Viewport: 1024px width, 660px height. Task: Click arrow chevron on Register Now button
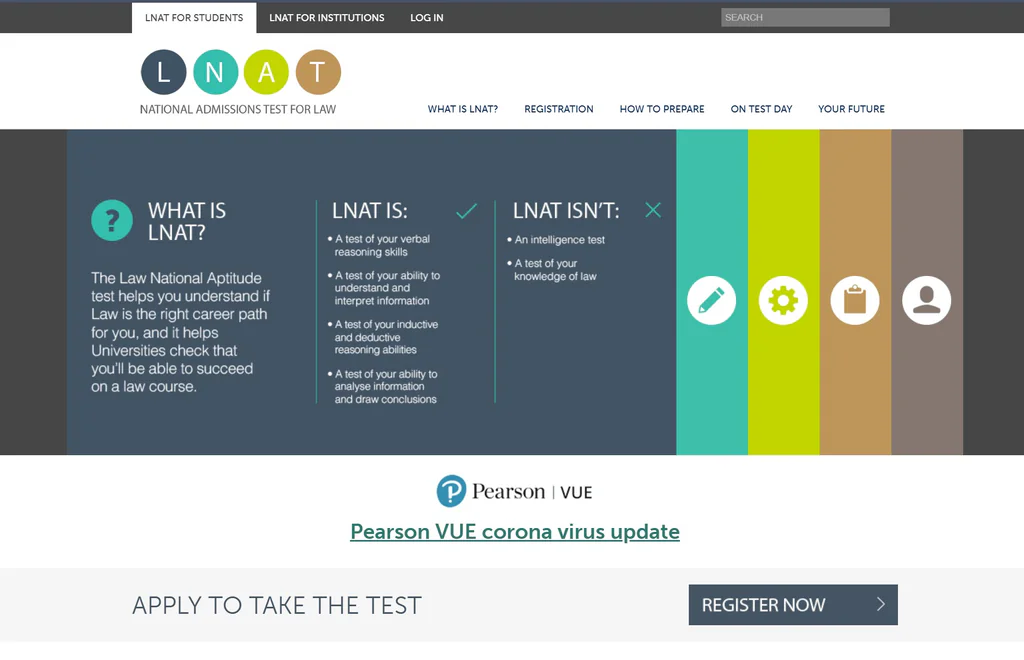[x=881, y=604]
